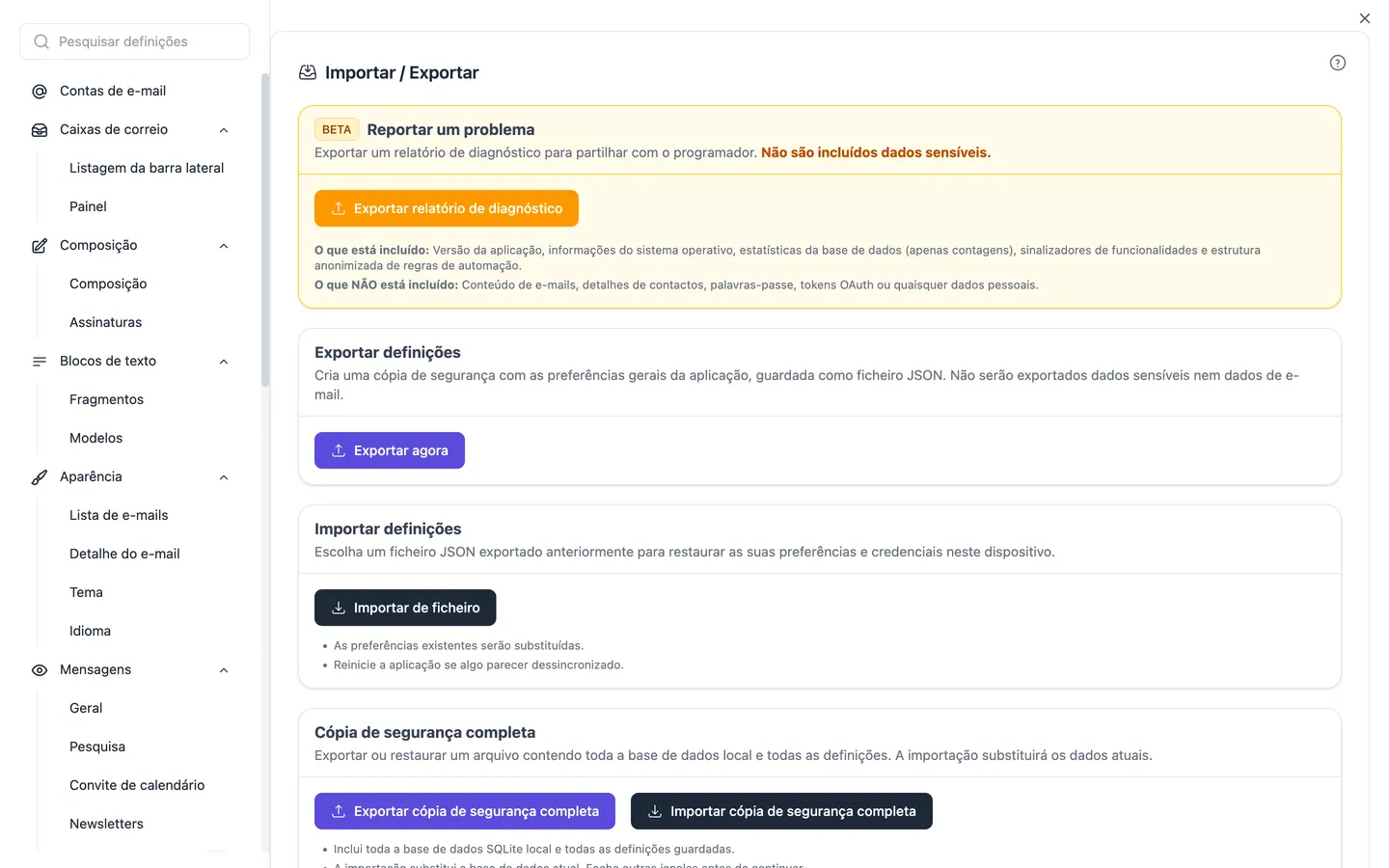Click the Importar / Exportar header icon
Image resolution: width=1389 pixels, height=868 pixels.
pos(308,72)
